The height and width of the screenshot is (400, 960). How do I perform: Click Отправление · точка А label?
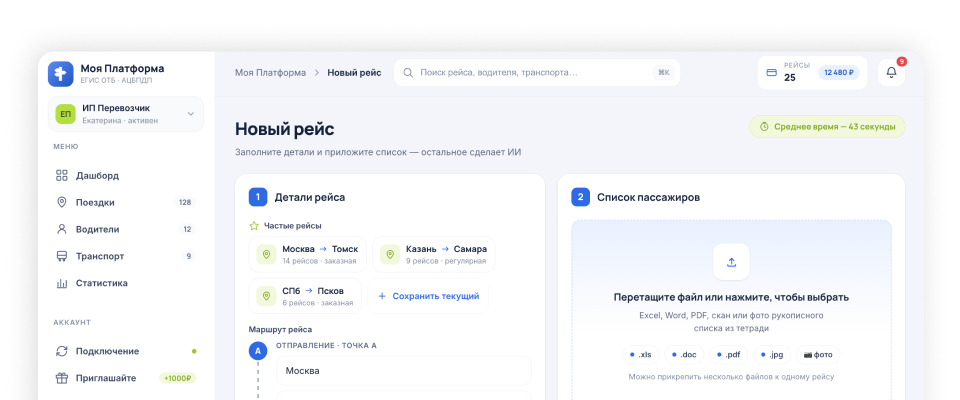326,345
